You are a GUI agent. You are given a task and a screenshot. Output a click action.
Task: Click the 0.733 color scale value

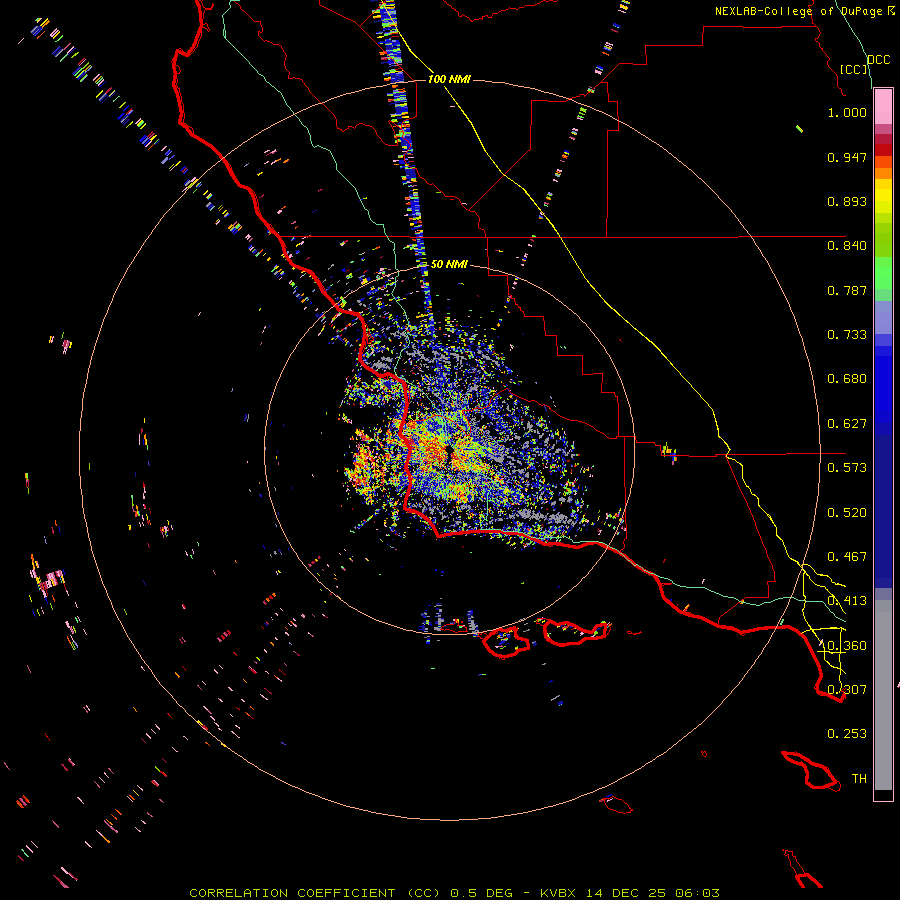(x=847, y=335)
